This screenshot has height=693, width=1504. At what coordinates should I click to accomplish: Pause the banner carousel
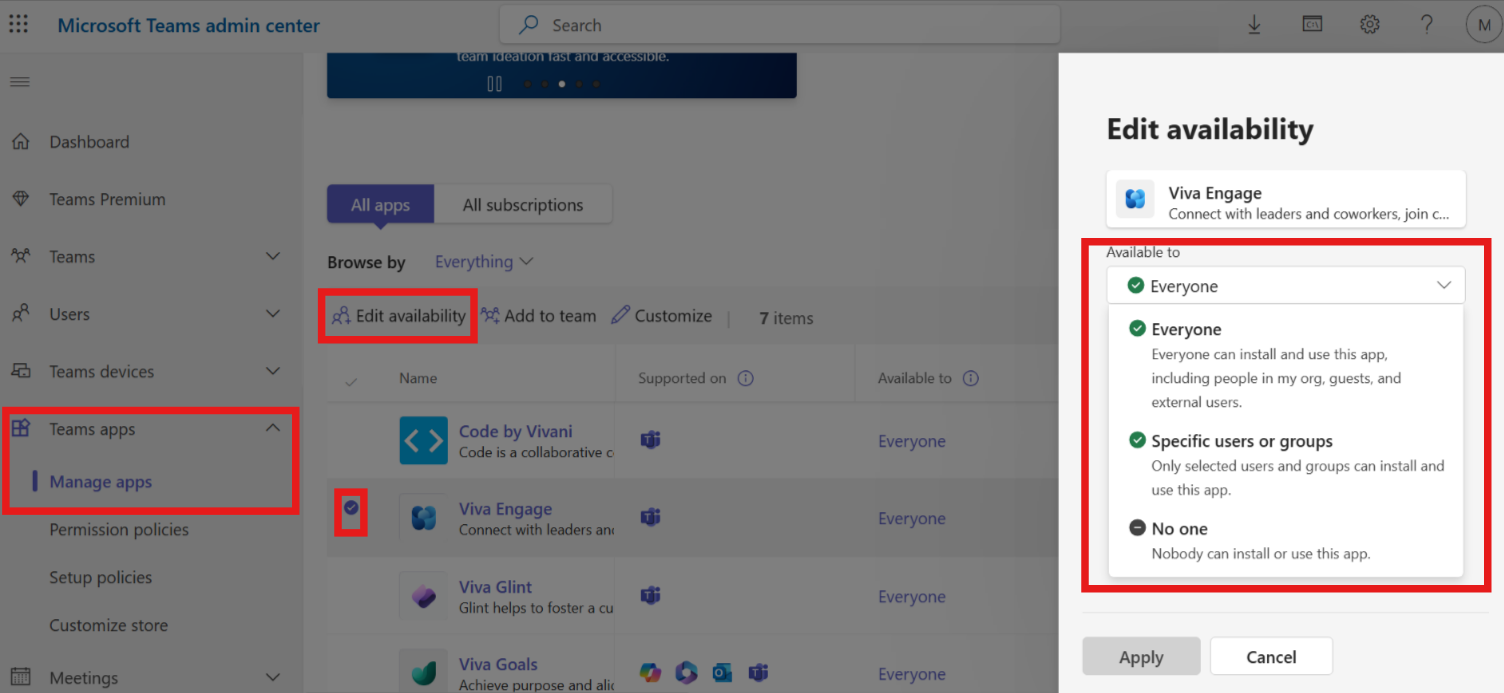494,84
